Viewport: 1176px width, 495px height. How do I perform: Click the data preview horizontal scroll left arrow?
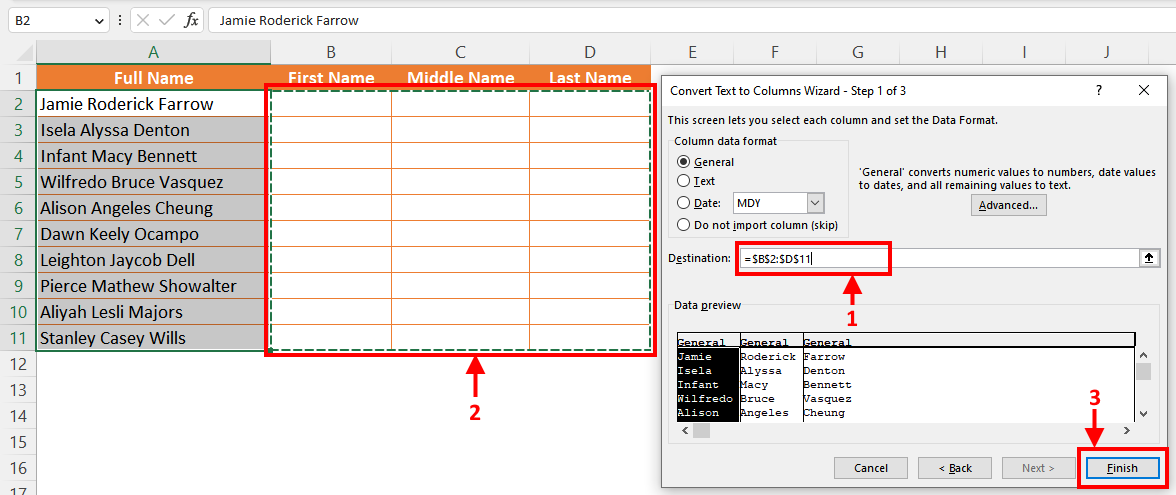[683, 430]
